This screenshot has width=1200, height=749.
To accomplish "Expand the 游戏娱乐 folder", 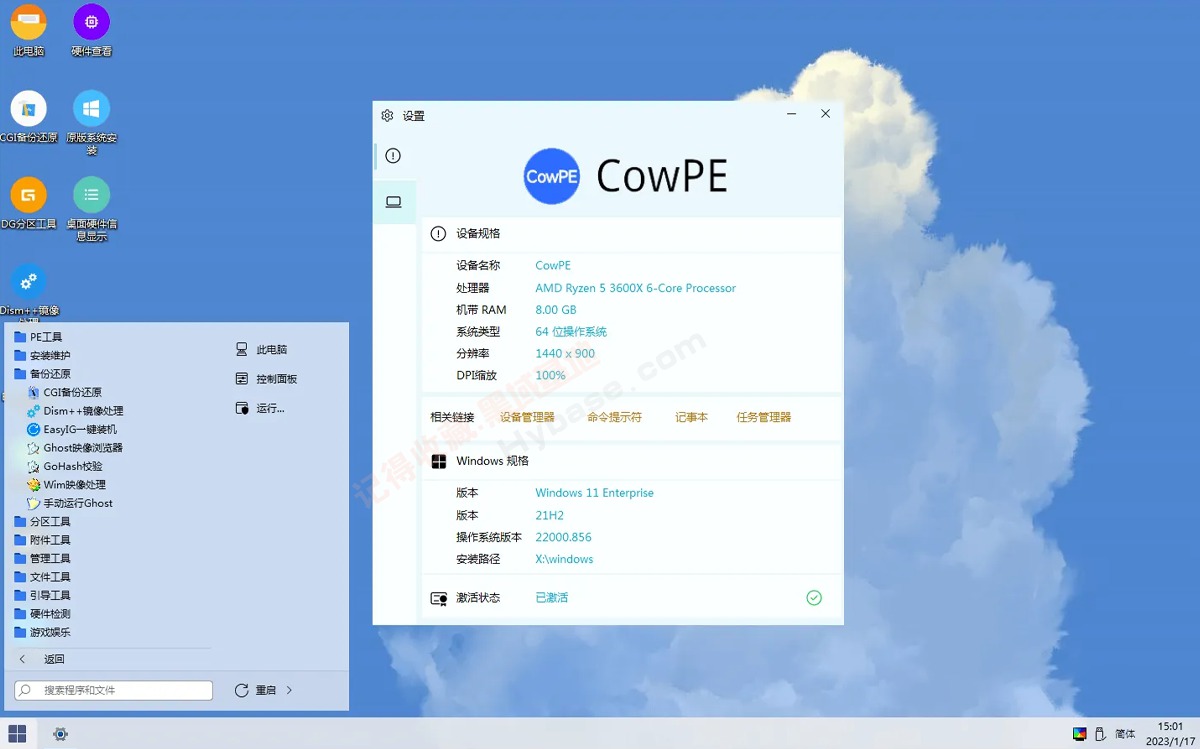I will (42, 632).
